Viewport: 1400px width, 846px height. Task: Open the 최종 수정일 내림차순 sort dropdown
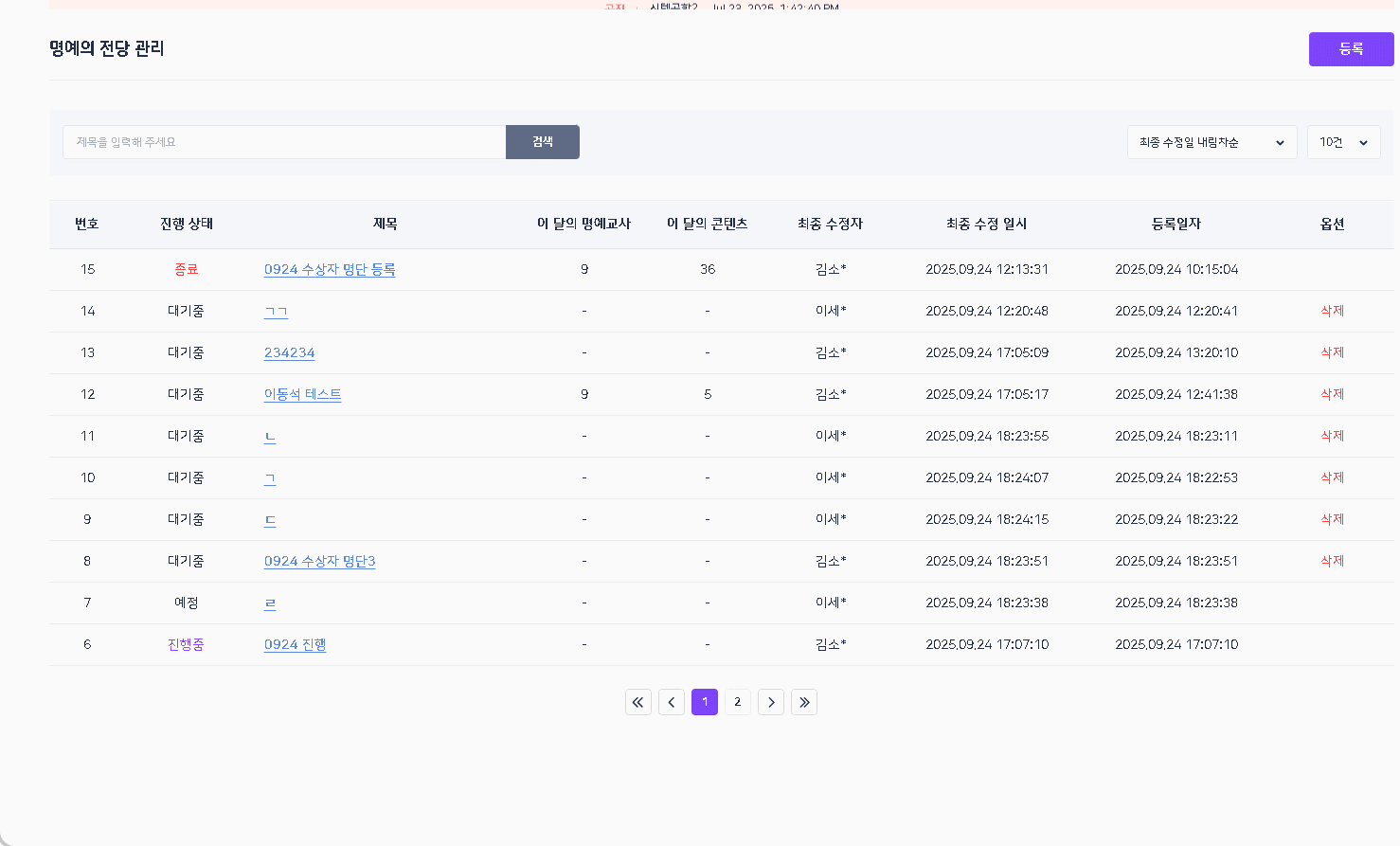[1212, 142]
